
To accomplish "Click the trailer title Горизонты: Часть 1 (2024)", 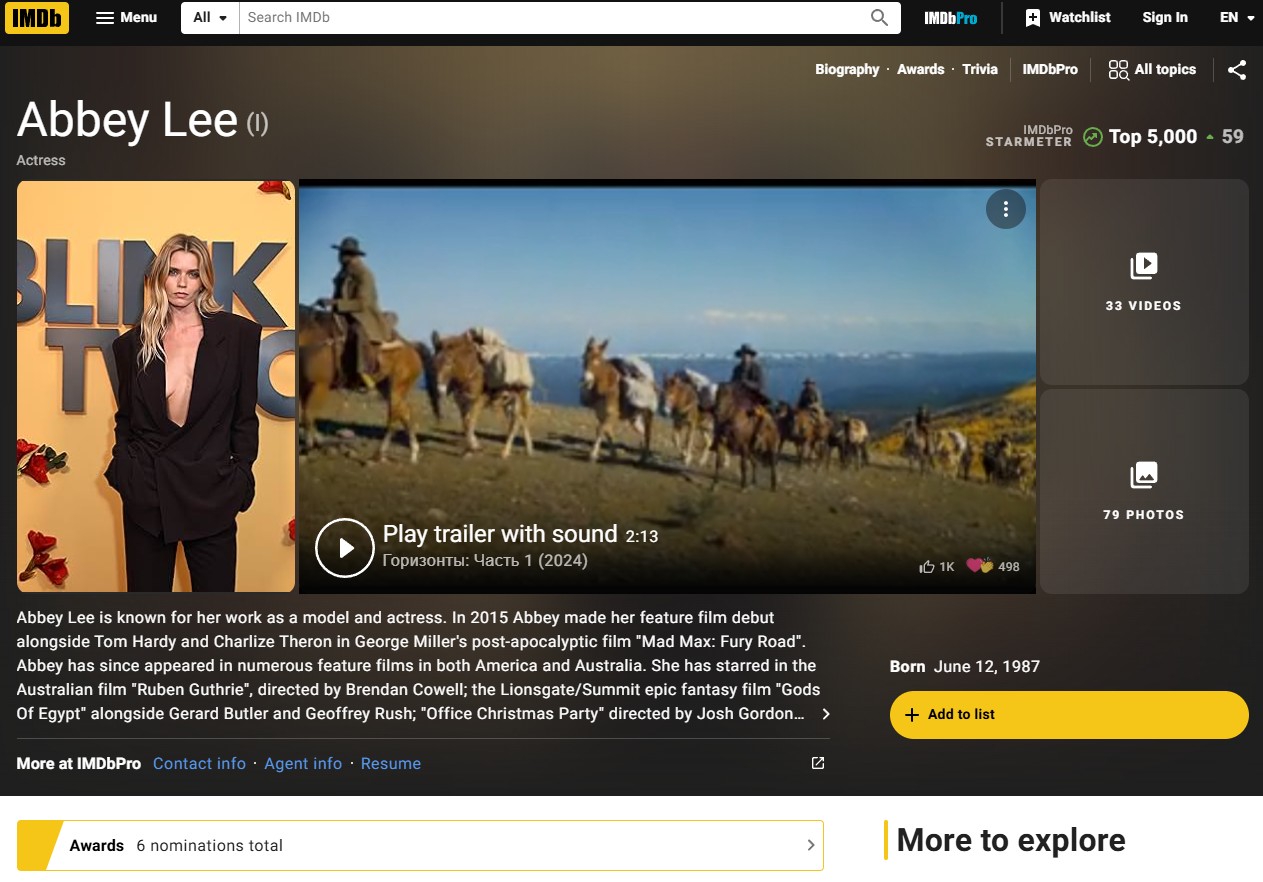I will point(485,560).
